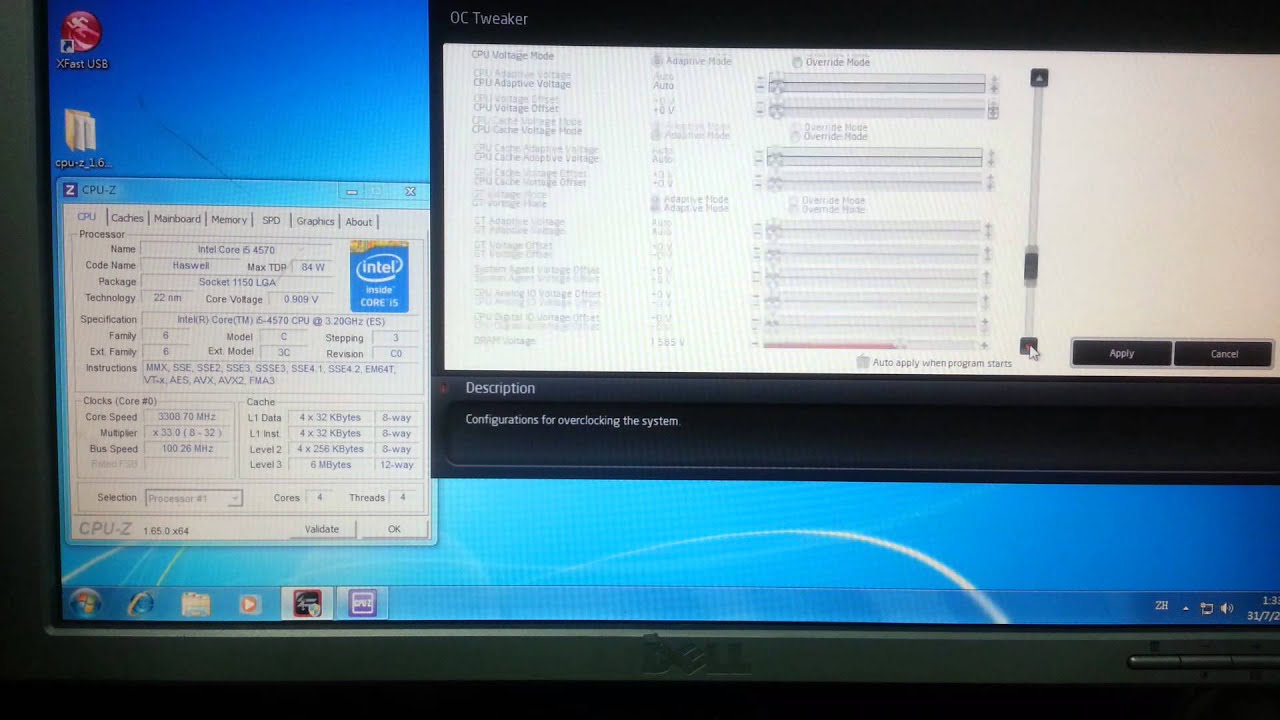This screenshot has width=1280, height=720.
Task: Show hidden system tray icons
Action: click(x=1186, y=608)
